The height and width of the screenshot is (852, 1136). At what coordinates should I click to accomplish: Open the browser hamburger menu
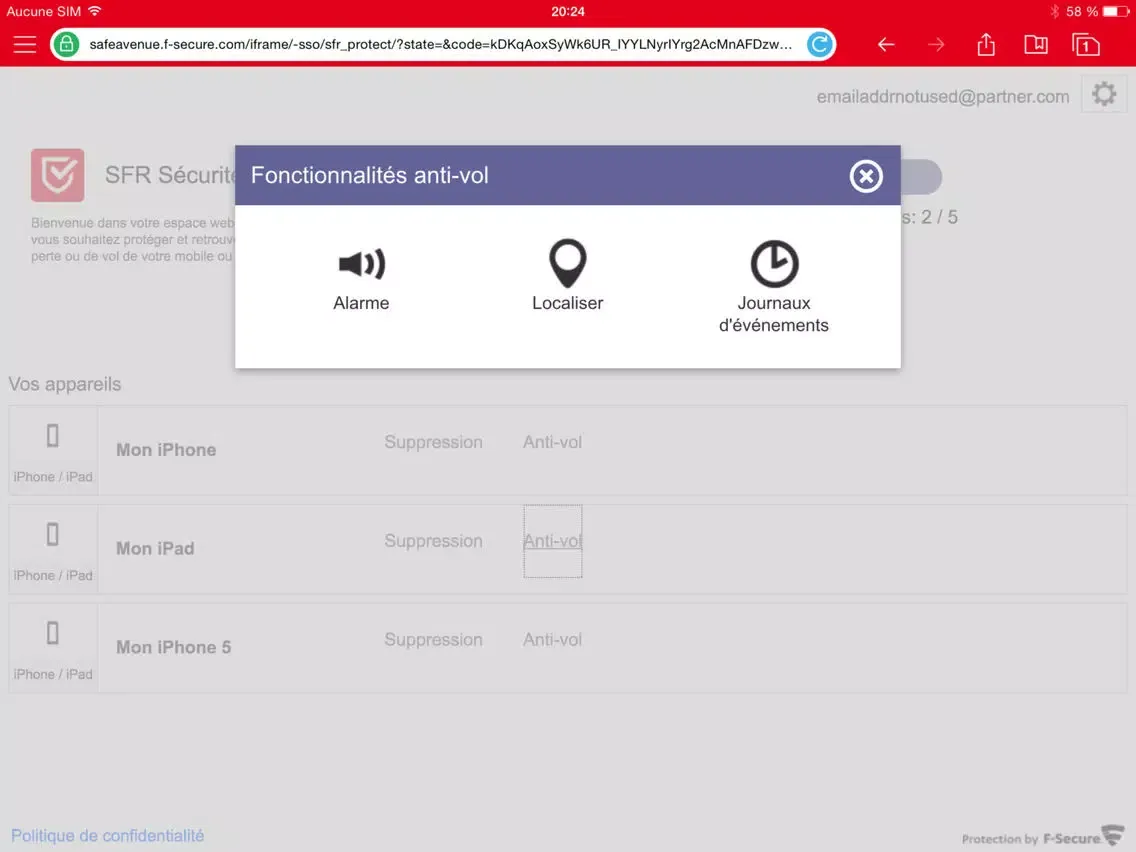point(25,44)
